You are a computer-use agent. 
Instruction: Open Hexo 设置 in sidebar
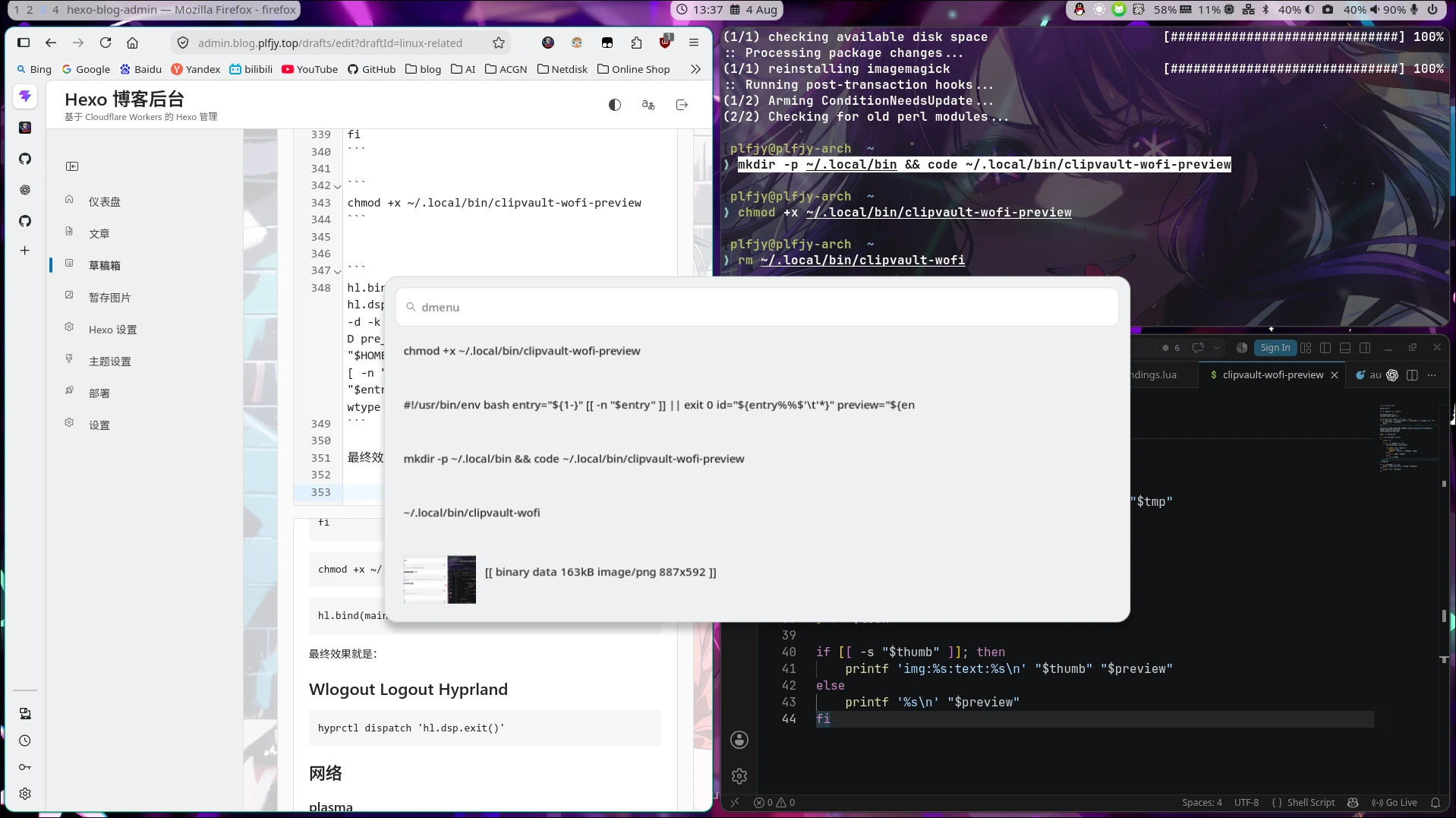coord(112,329)
